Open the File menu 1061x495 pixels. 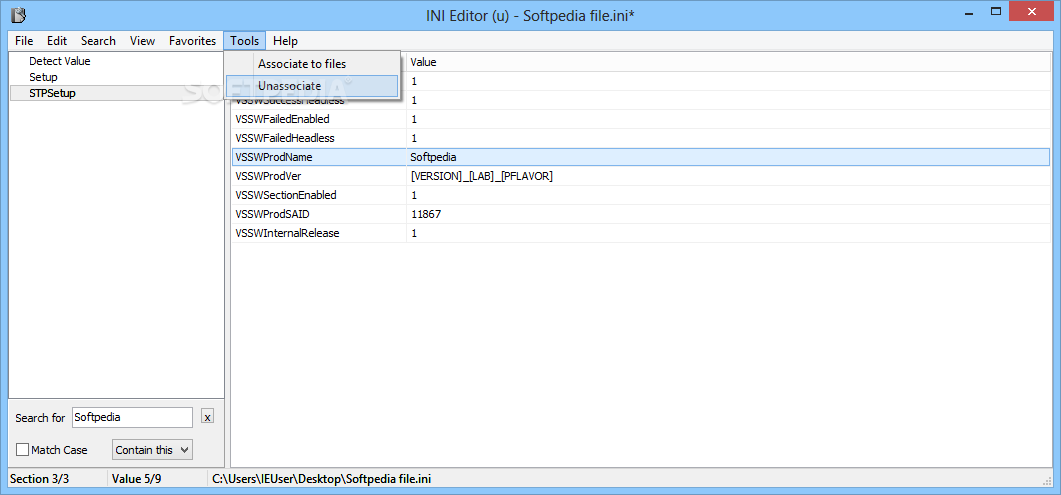click(24, 41)
